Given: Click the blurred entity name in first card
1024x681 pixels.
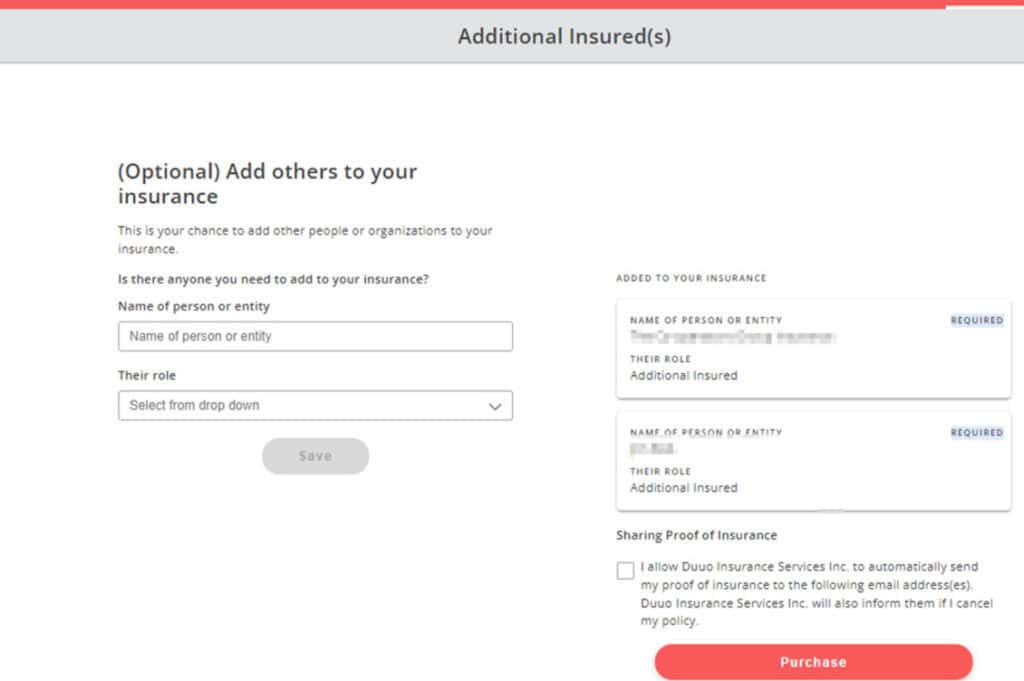Looking at the screenshot, I should click(733, 337).
